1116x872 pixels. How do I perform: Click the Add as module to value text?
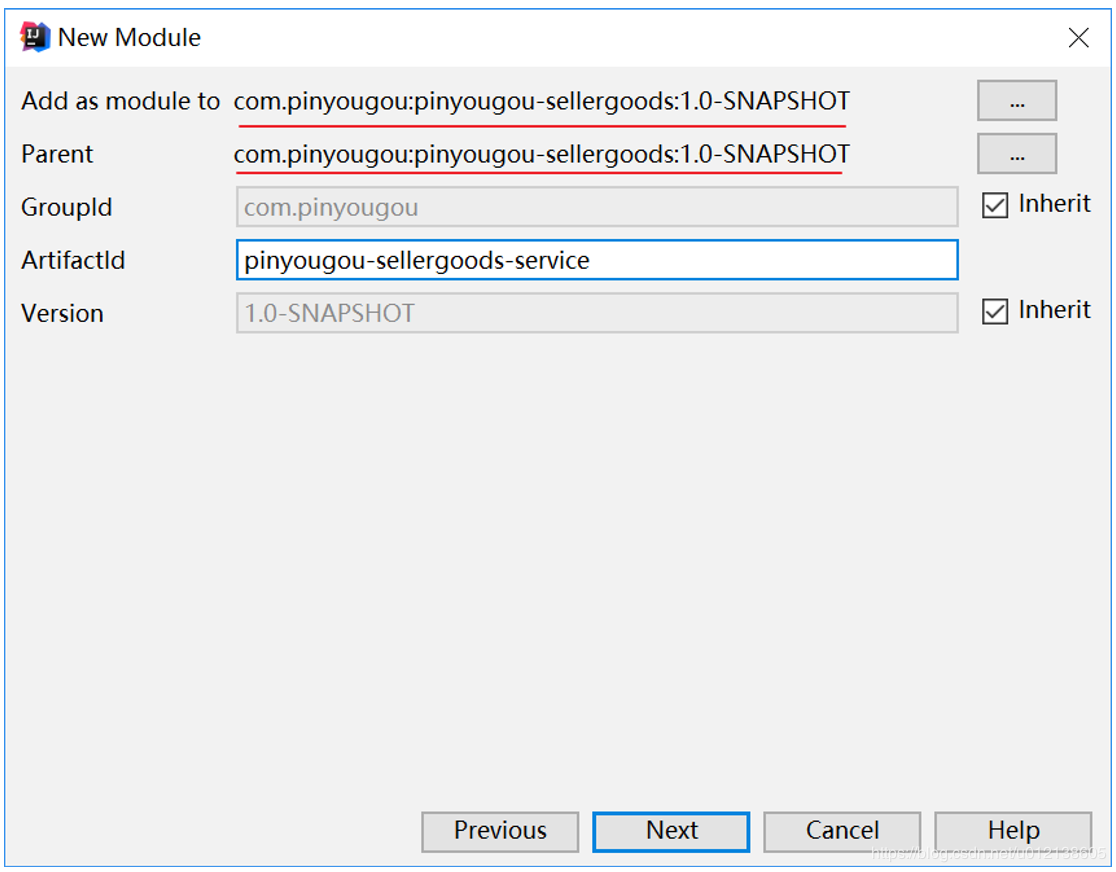pos(542,101)
